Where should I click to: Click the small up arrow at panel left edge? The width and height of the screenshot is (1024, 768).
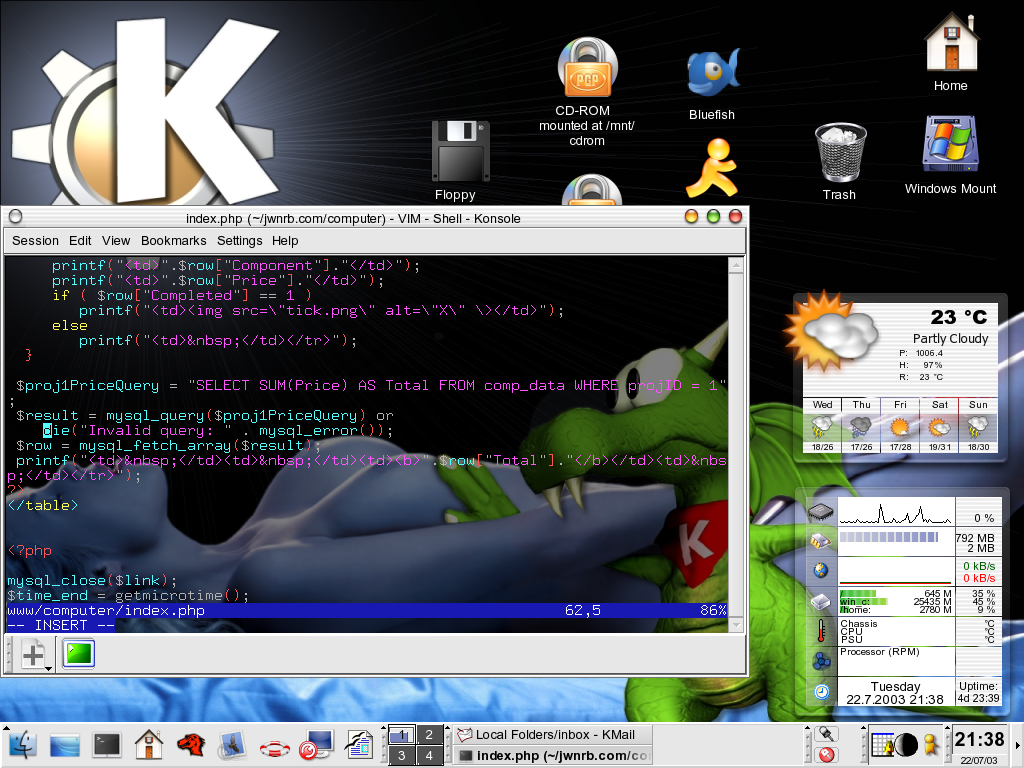(x=5, y=726)
